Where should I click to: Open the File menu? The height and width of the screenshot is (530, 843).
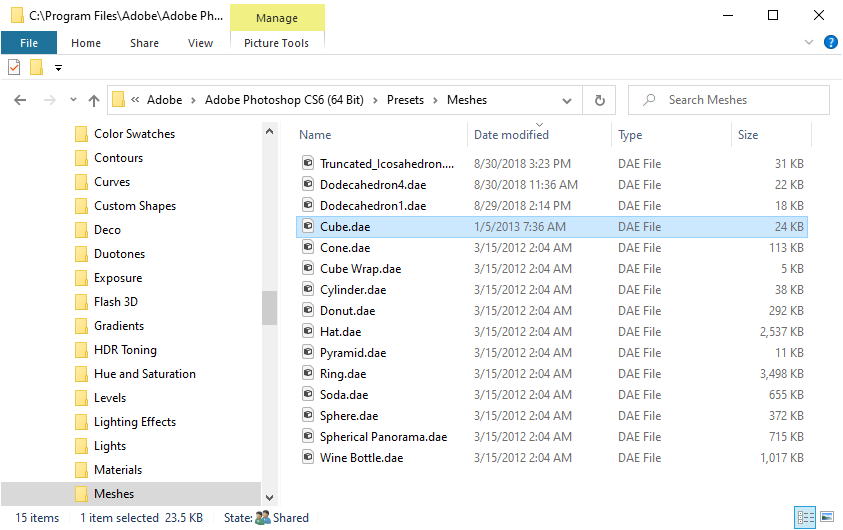click(29, 43)
